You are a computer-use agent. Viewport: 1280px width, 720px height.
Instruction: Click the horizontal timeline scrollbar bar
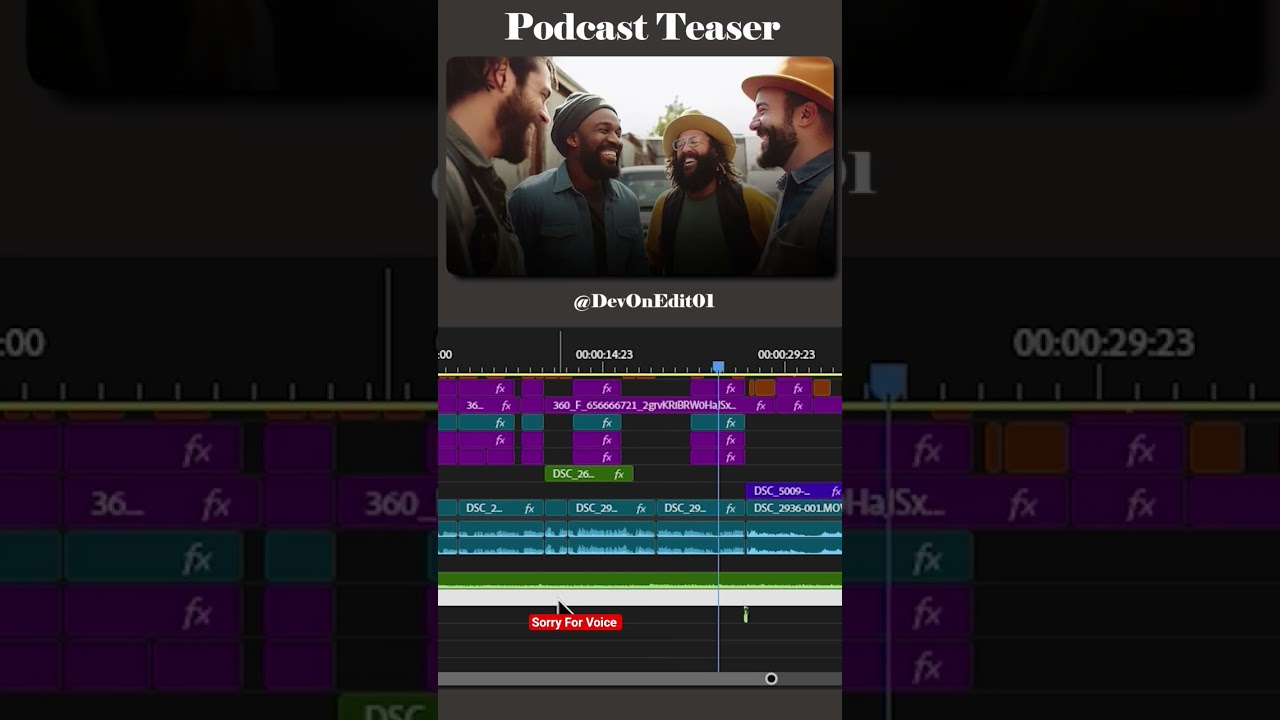click(x=604, y=679)
